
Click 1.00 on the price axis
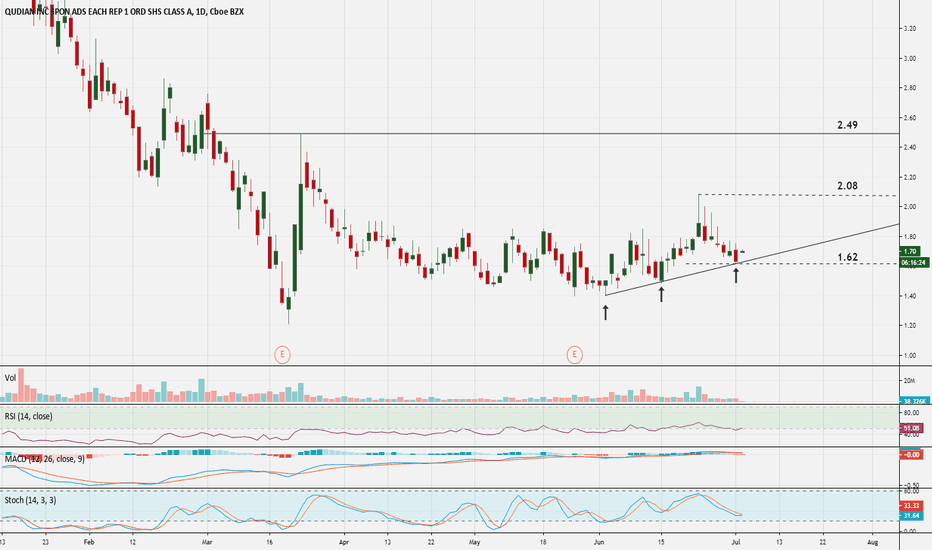pos(909,356)
